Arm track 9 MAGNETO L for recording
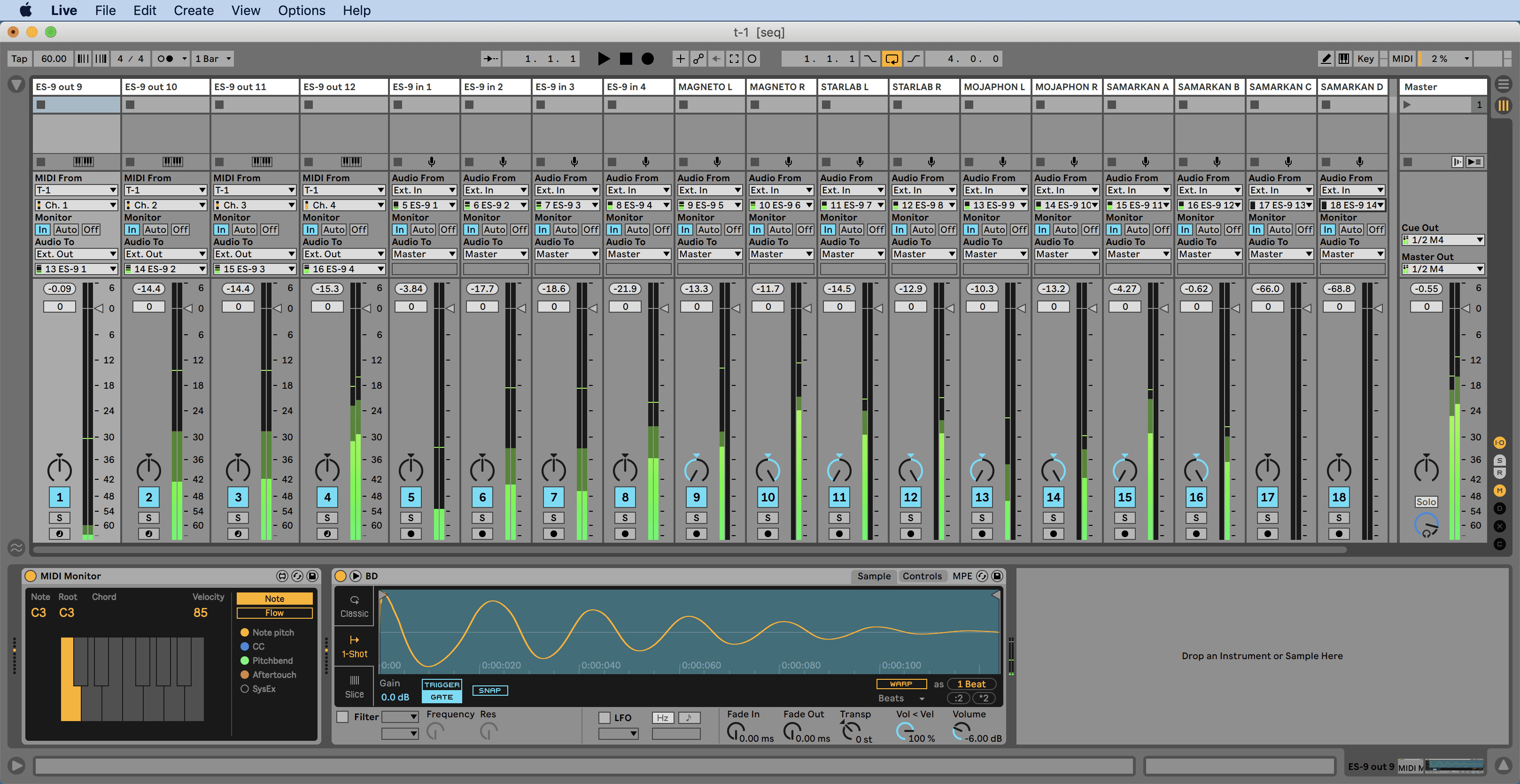 (x=696, y=533)
